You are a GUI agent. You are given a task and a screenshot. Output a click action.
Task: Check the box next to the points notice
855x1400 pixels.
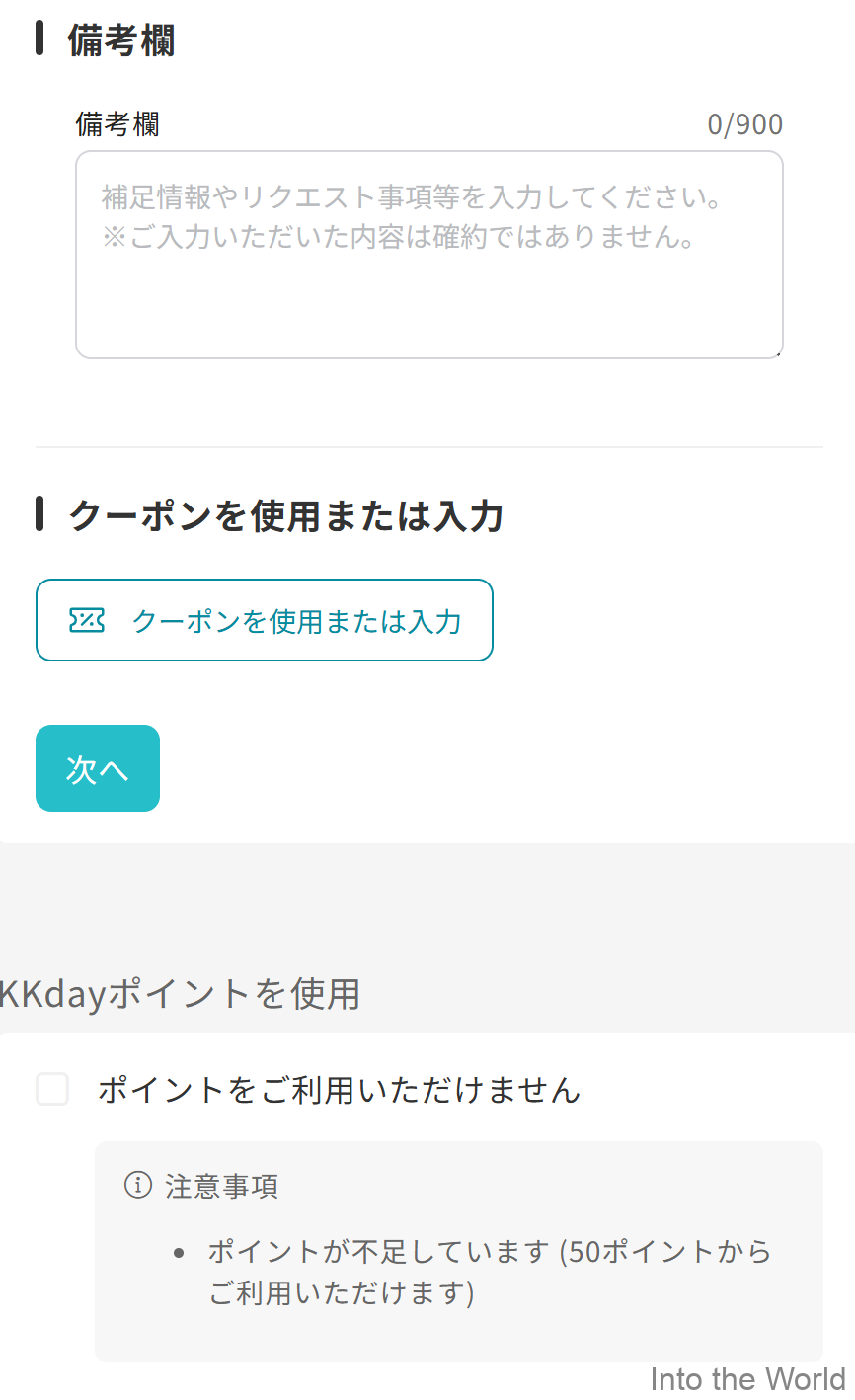(52, 1090)
